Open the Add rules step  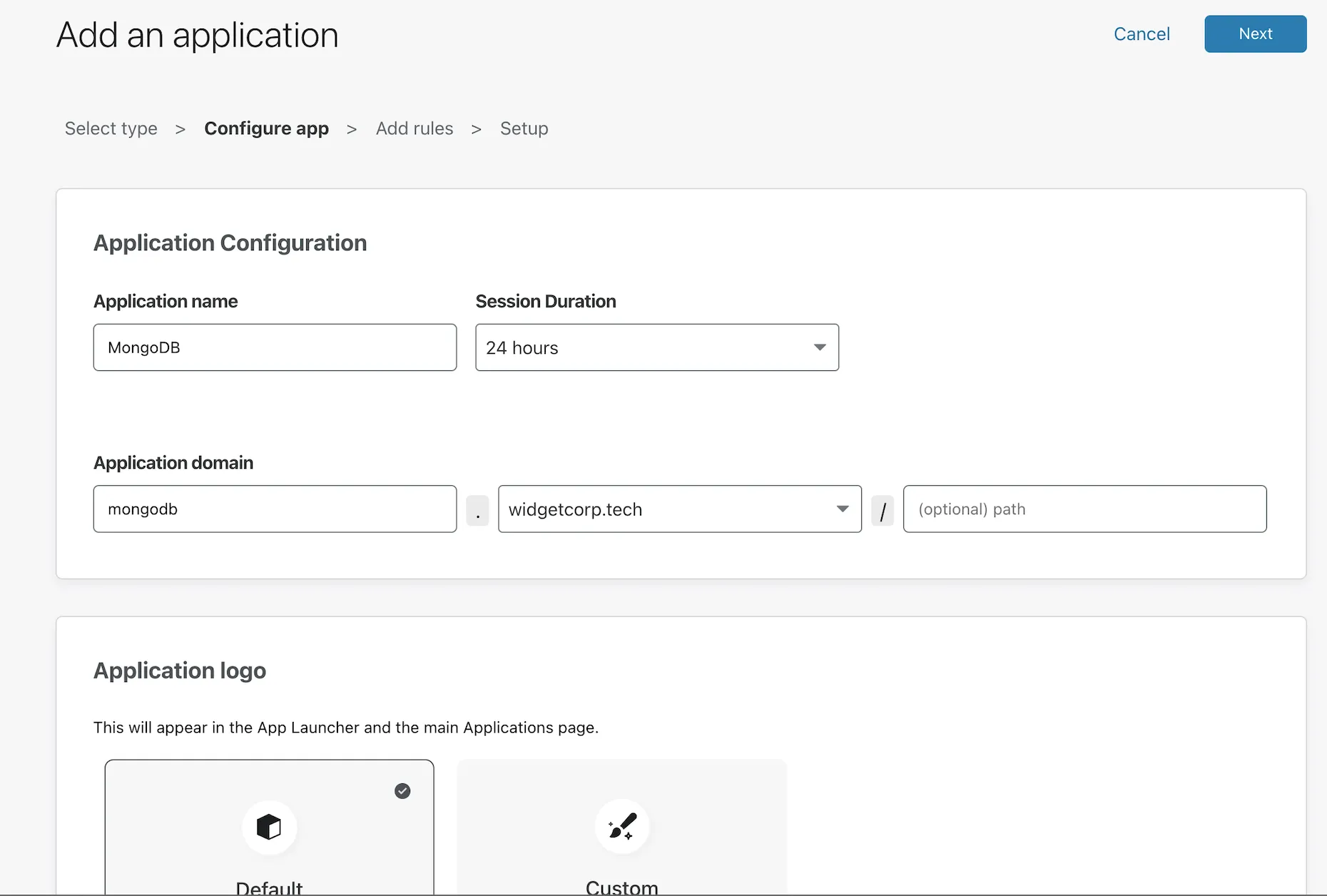coord(415,128)
